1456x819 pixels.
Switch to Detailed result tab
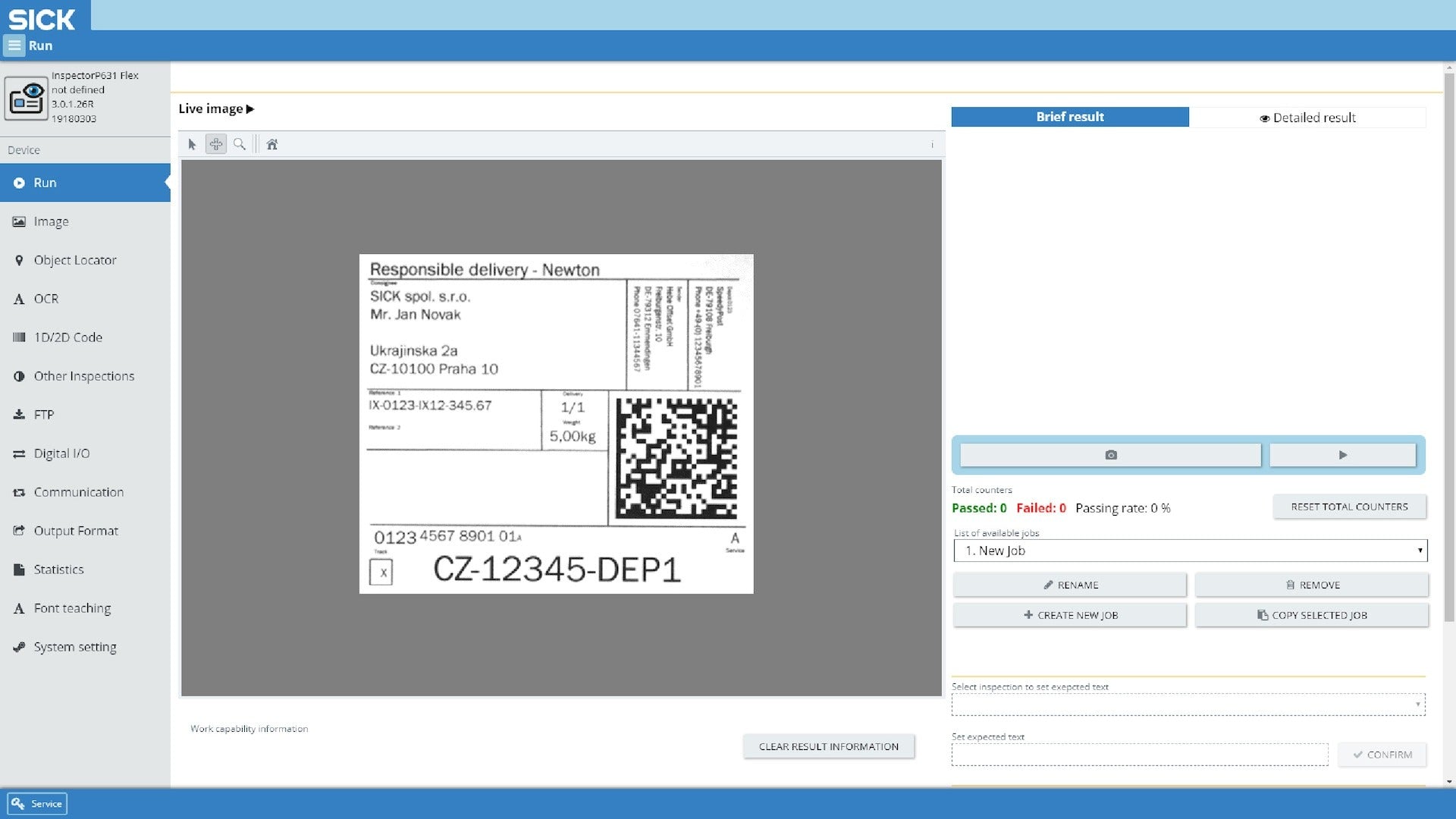tap(1307, 118)
